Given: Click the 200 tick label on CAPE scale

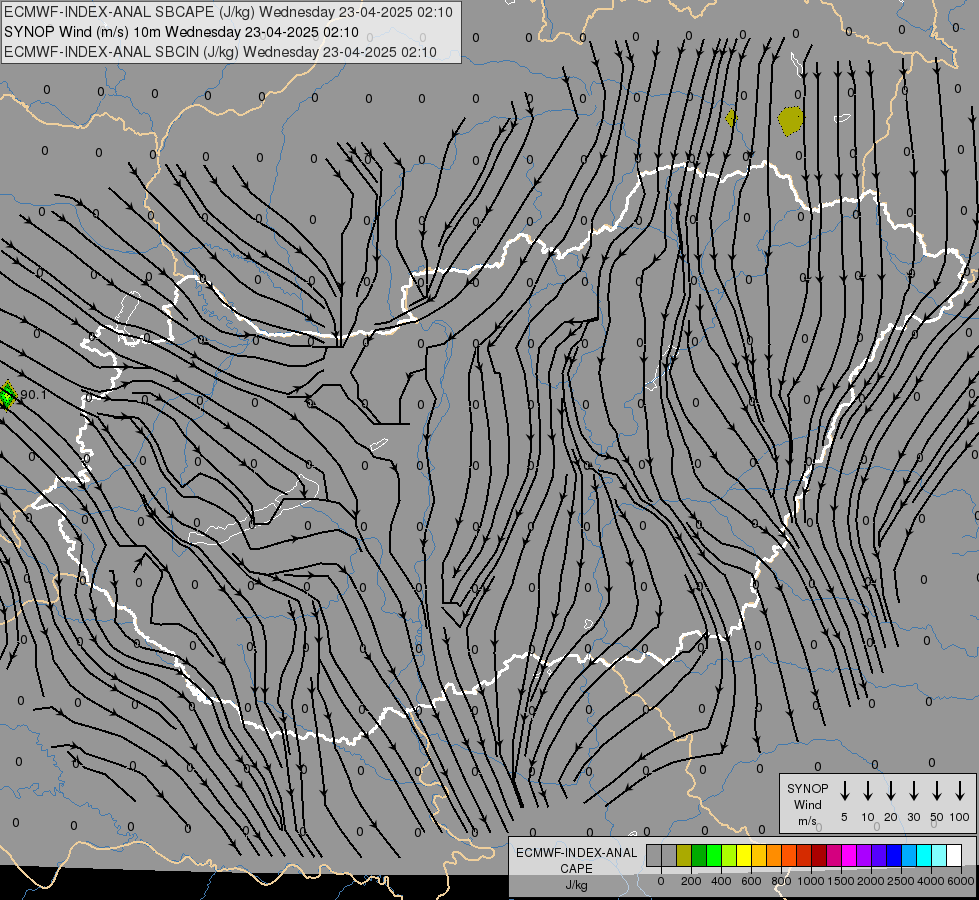Looking at the screenshot, I should pyautogui.click(x=691, y=881).
